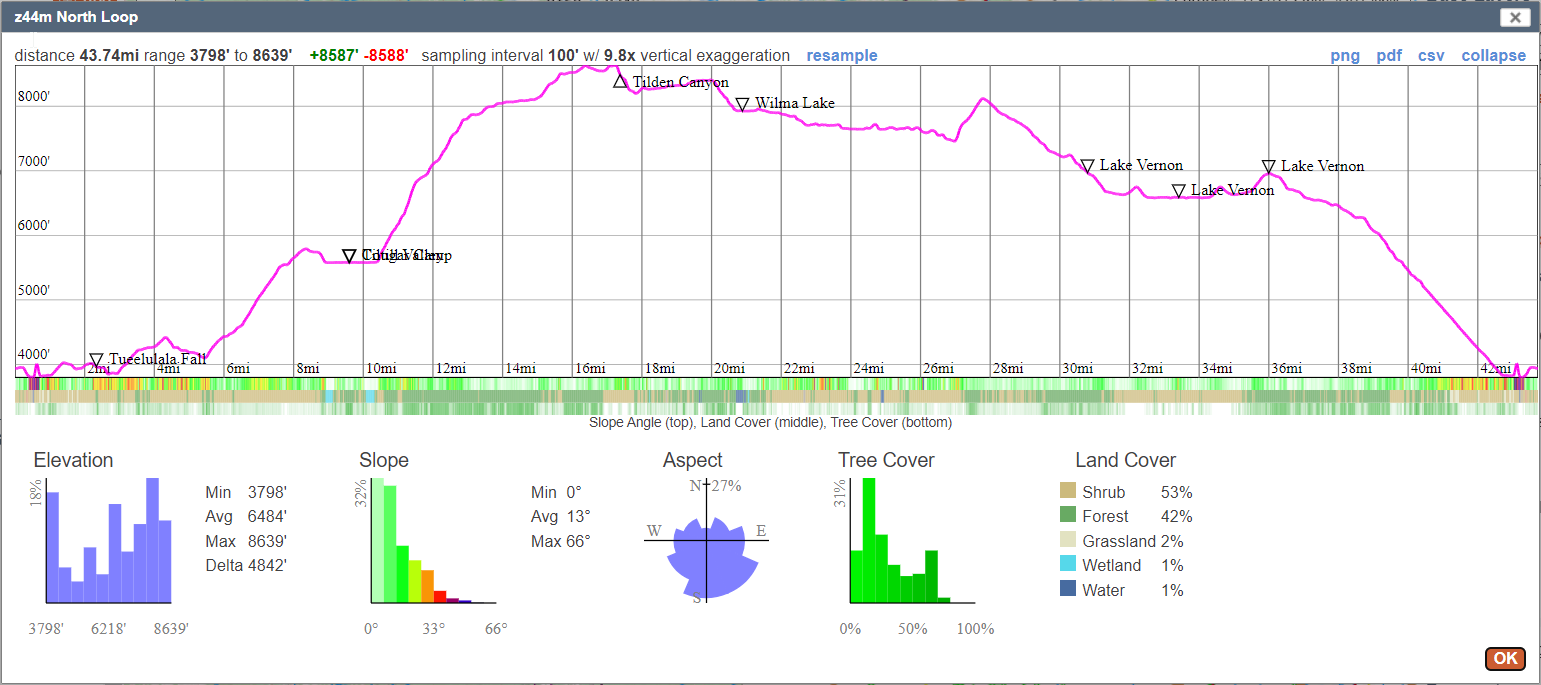Click the 42mi distance axis label
The width and height of the screenshot is (1541, 685).
pyautogui.click(x=1496, y=368)
